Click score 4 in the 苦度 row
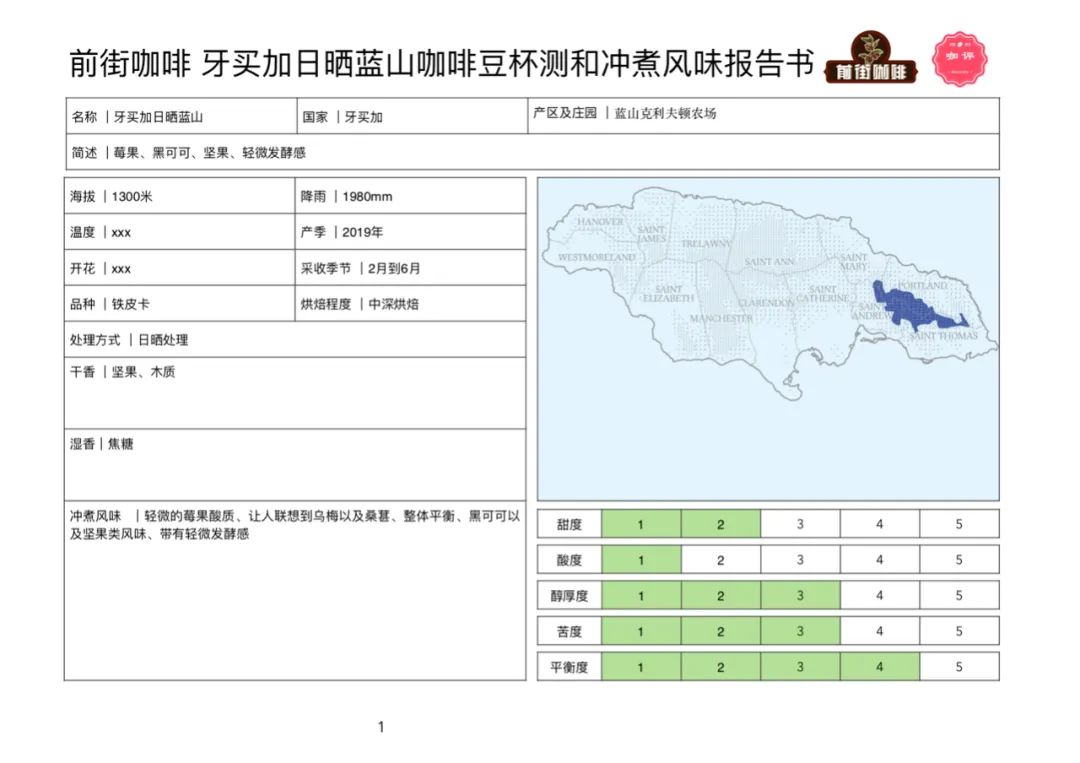 coord(880,631)
